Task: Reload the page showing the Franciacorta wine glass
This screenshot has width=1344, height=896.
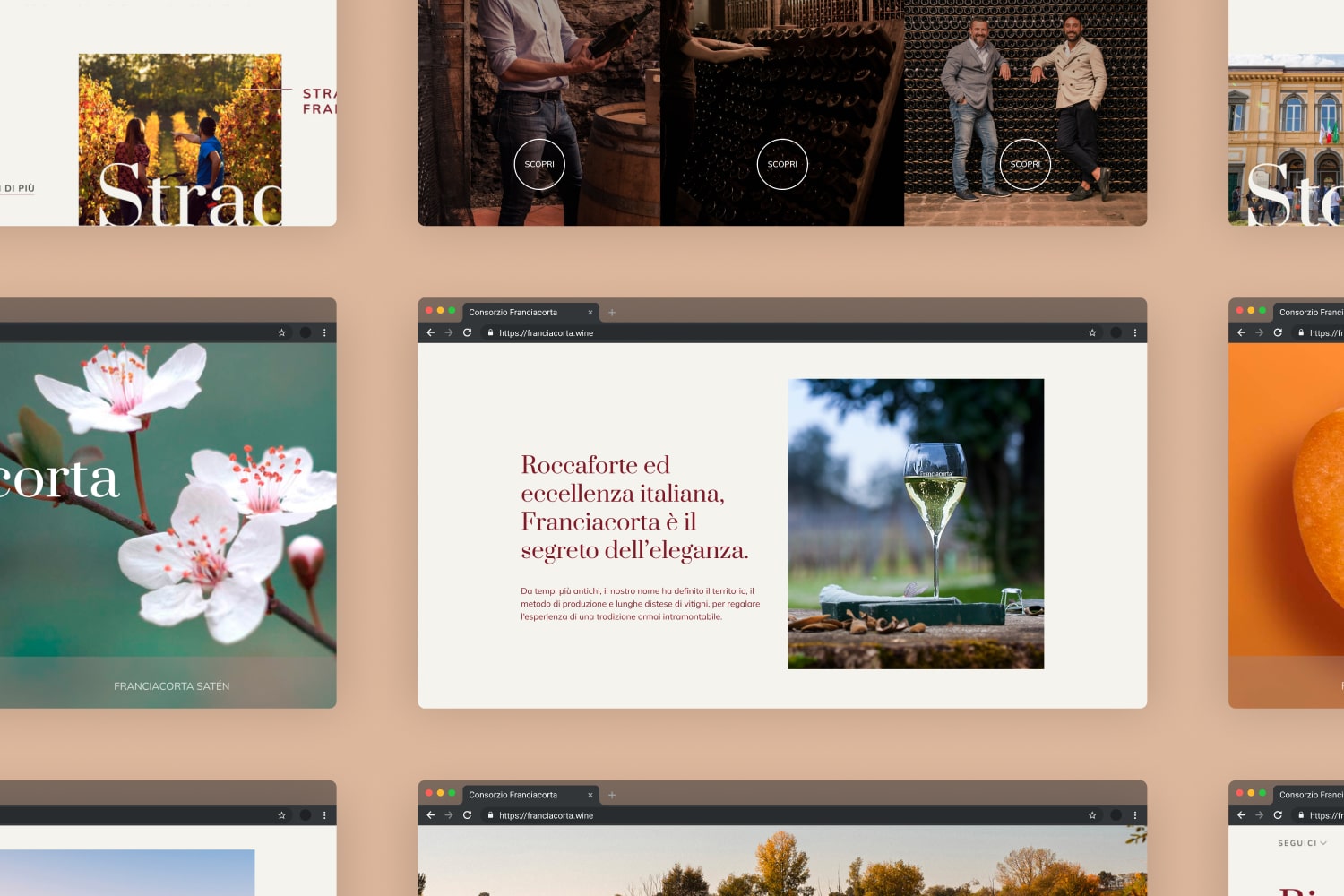Action: point(467,332)
